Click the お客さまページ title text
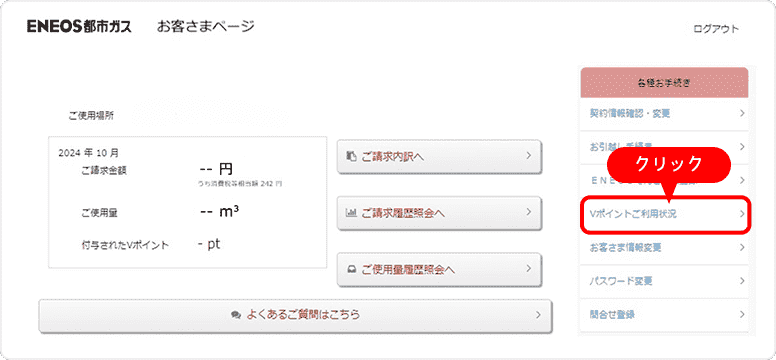This screenshot has width=776, height=360. click(205, 26)
